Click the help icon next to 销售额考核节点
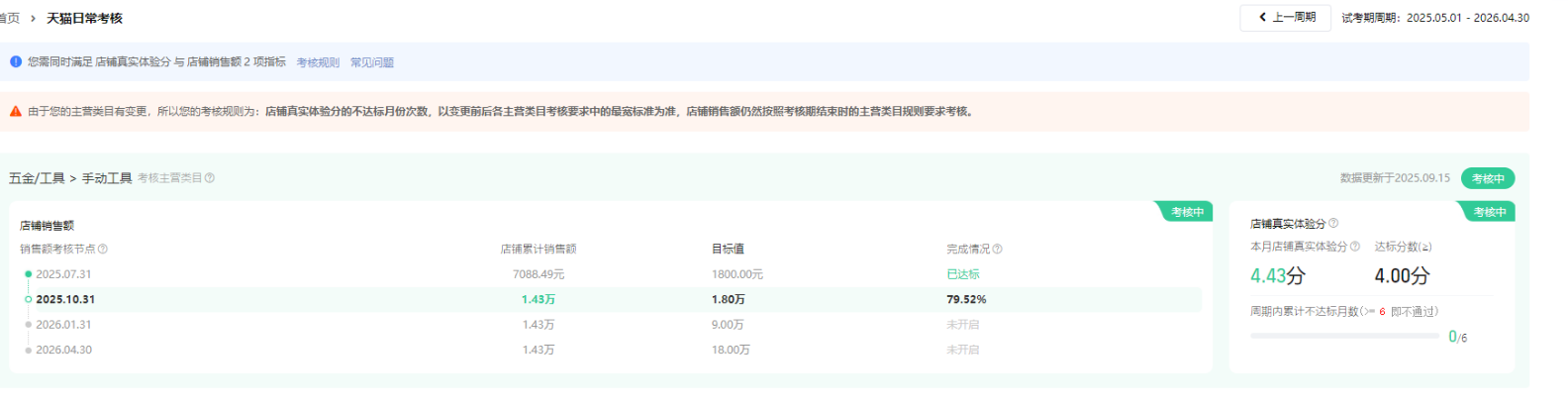The width and height of the screenshot is (1568, 408). 103,250
